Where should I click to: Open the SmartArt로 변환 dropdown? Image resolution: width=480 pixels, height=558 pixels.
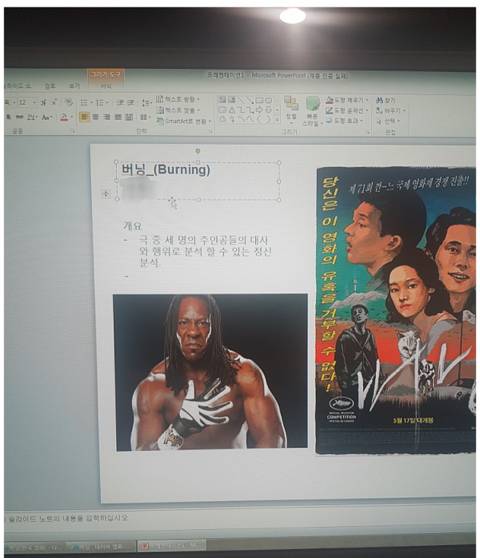point(184,121)
